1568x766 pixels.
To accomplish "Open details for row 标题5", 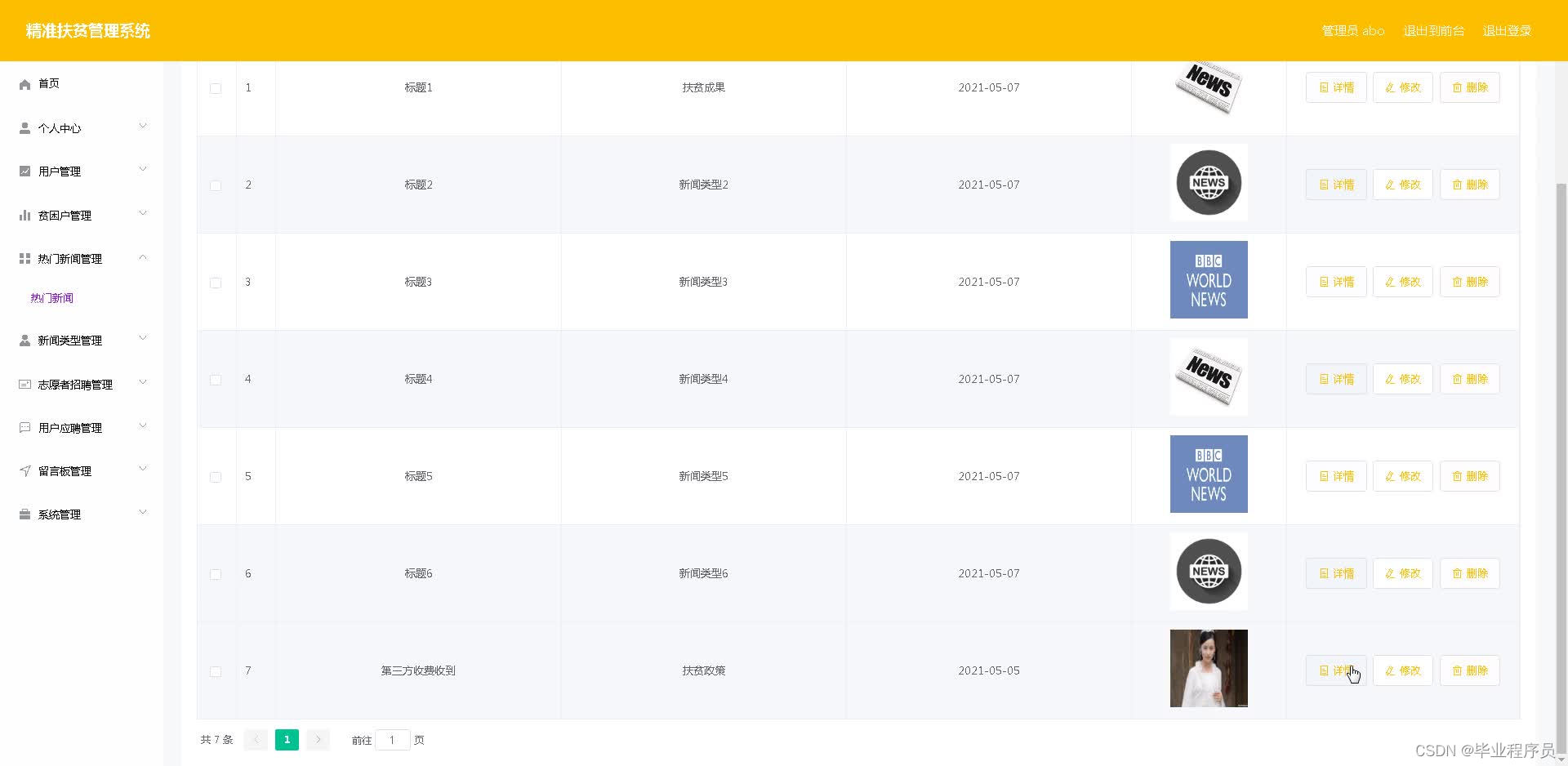I will pos(1336,476).
